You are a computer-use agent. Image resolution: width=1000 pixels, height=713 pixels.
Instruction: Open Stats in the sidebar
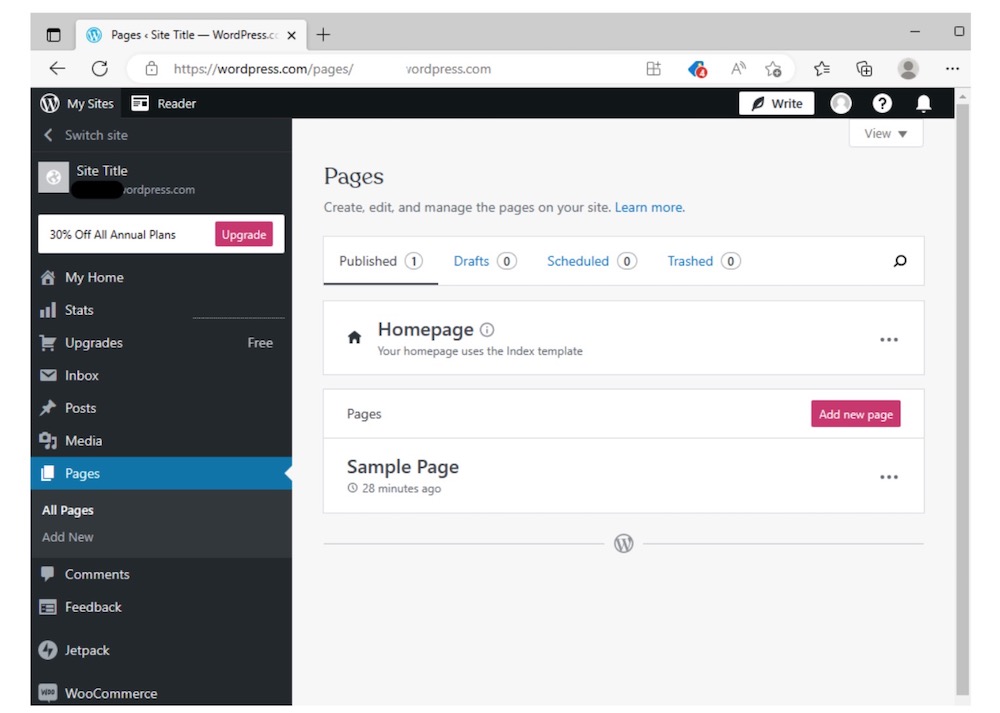[x=161, y=310]
